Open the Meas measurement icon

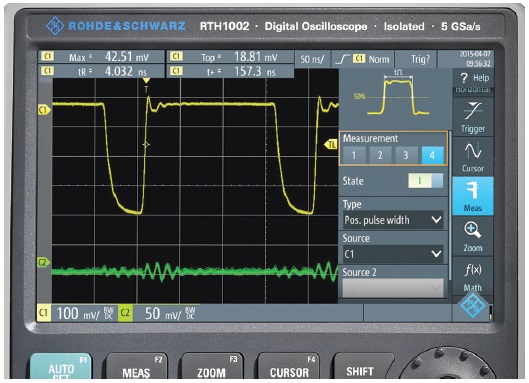tap(473, 196)
